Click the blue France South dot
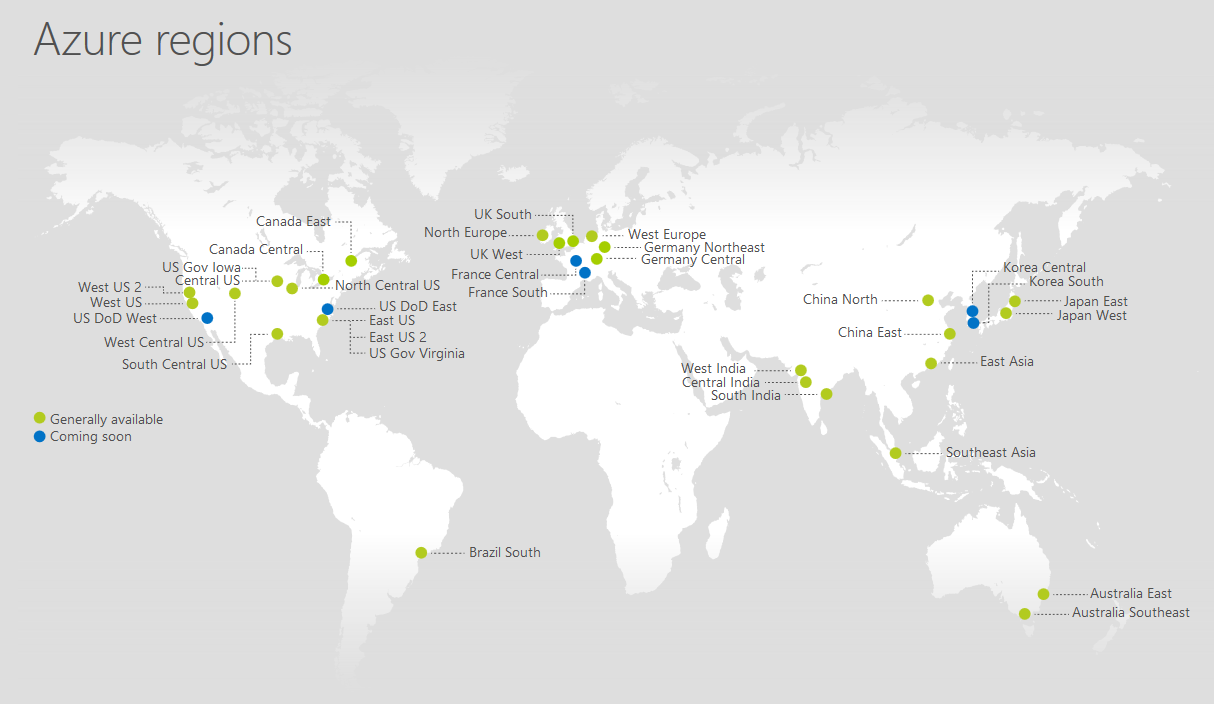The image size is (1214, 704). [585, 272]
